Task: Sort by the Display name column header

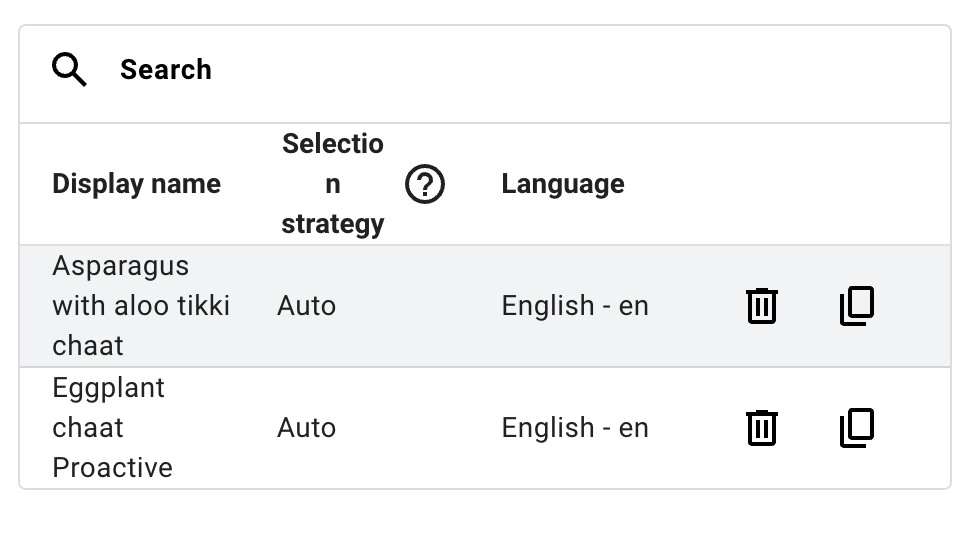Action: coord(136,184)
